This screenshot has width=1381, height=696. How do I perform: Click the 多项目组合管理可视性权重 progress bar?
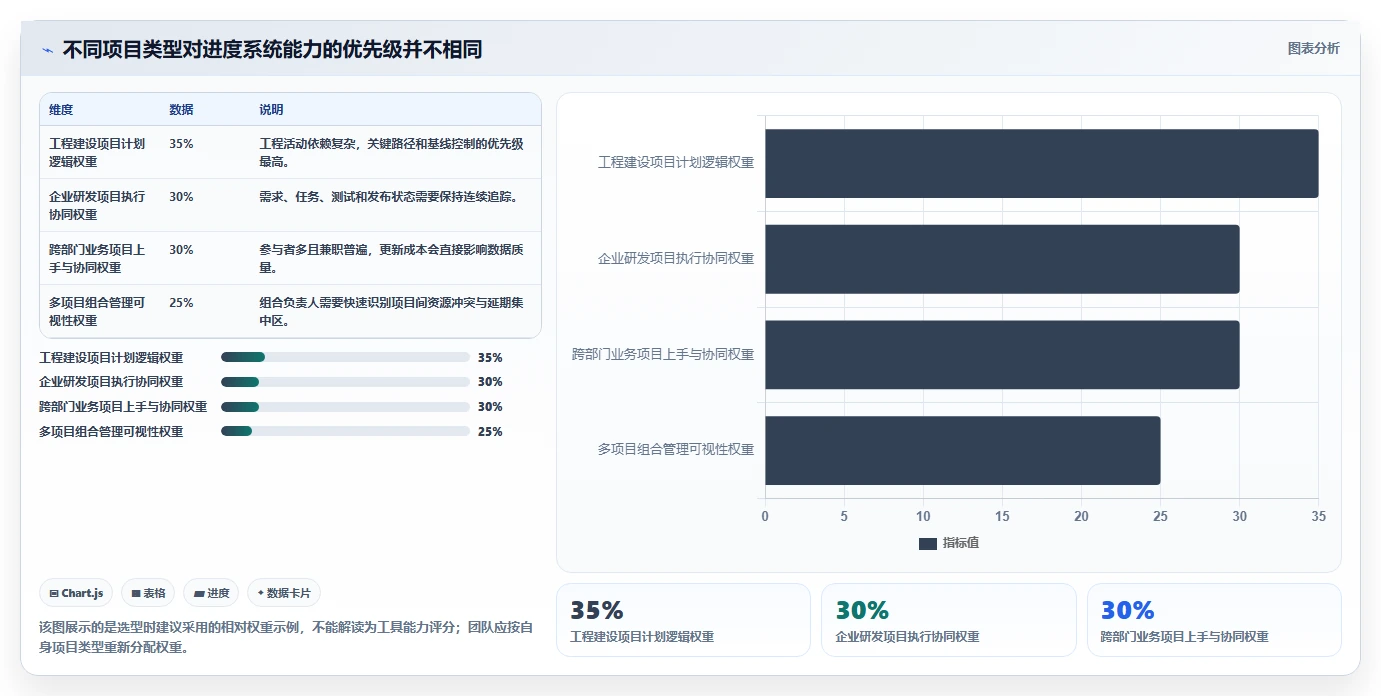[x=345, y=431]
